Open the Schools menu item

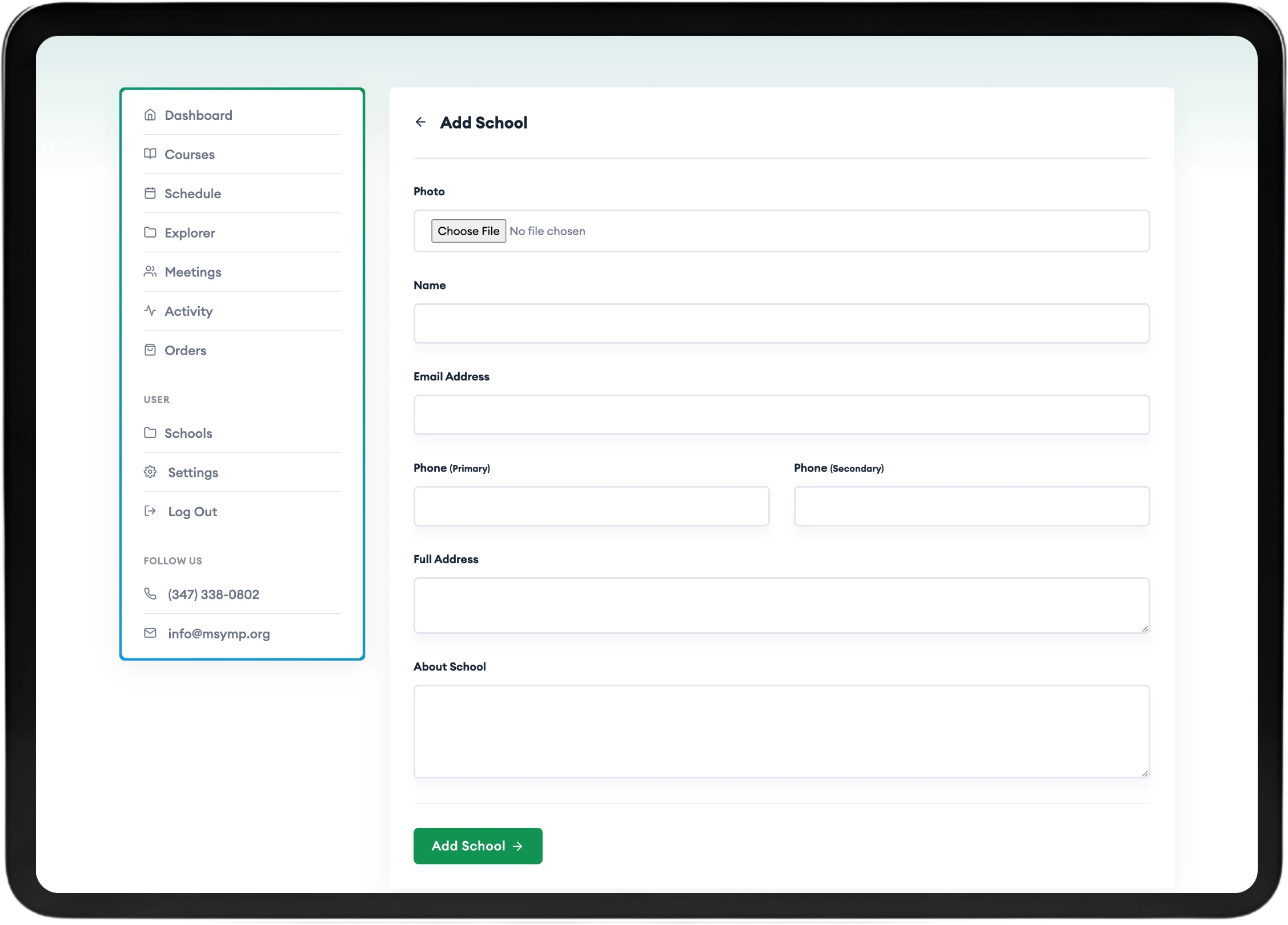pyautogui.click(x=188, y=433)
